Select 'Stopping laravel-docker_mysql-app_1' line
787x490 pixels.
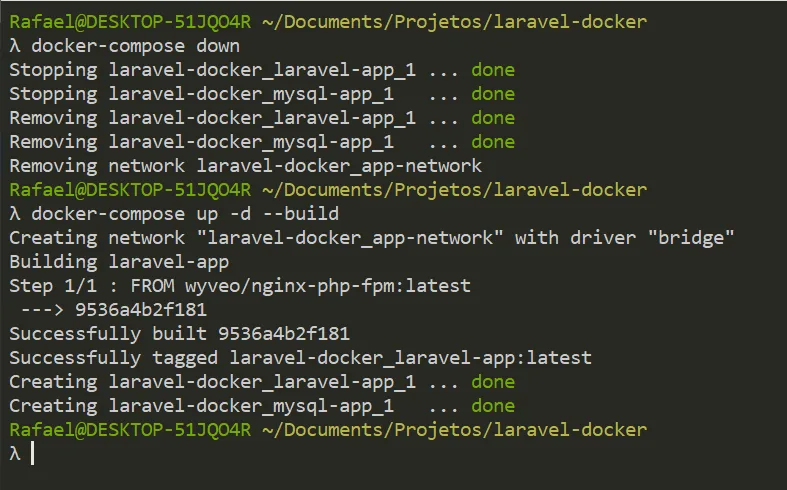262,94
